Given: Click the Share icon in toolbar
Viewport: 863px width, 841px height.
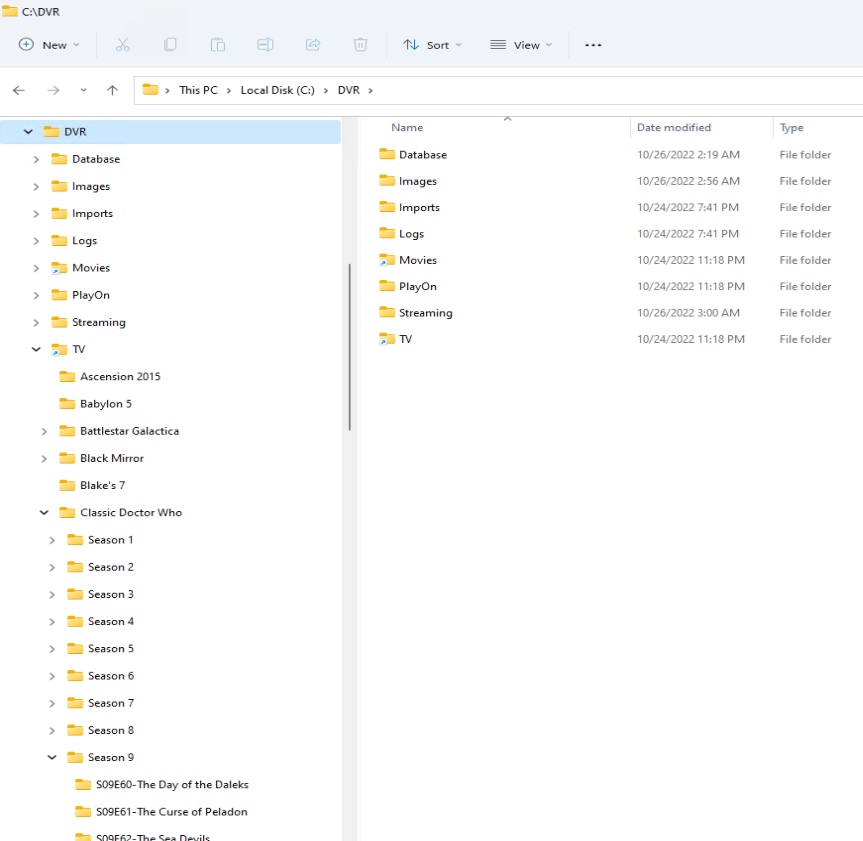Looking at the screenshot, I should 313,45.
